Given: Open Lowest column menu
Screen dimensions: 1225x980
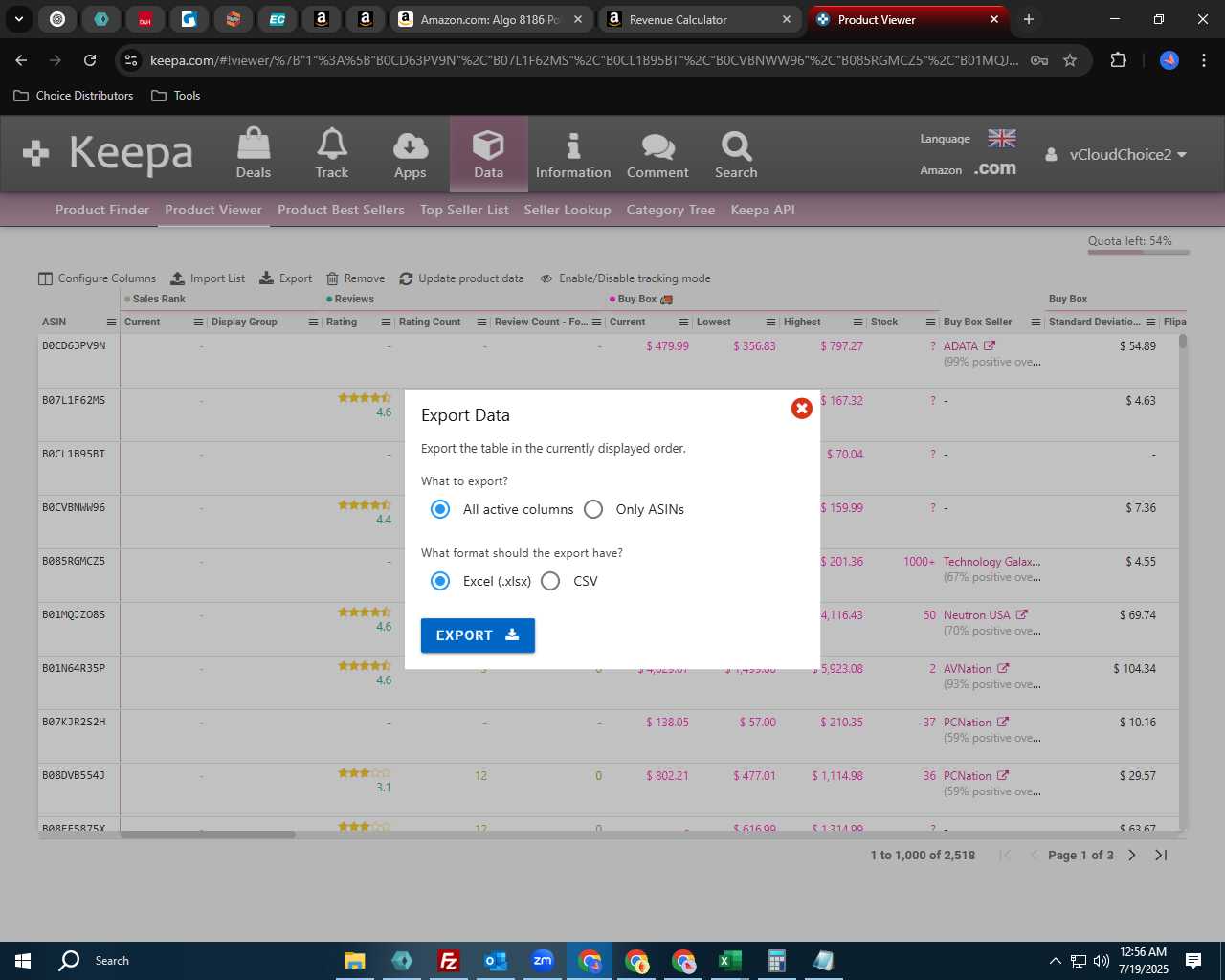Looking at the screenshot, I should tap(771, 323).
